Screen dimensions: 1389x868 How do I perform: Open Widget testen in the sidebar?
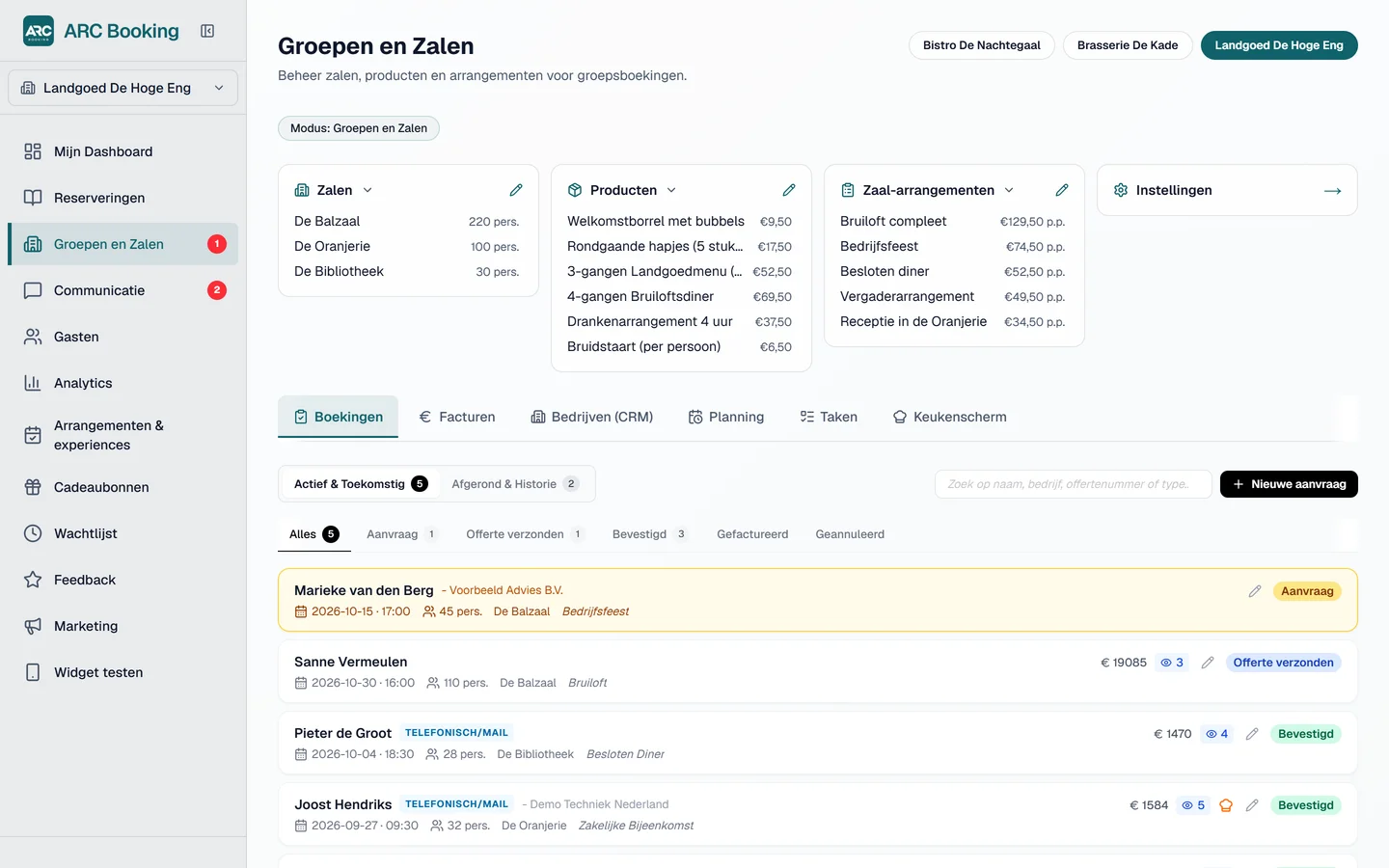(123, 672)
